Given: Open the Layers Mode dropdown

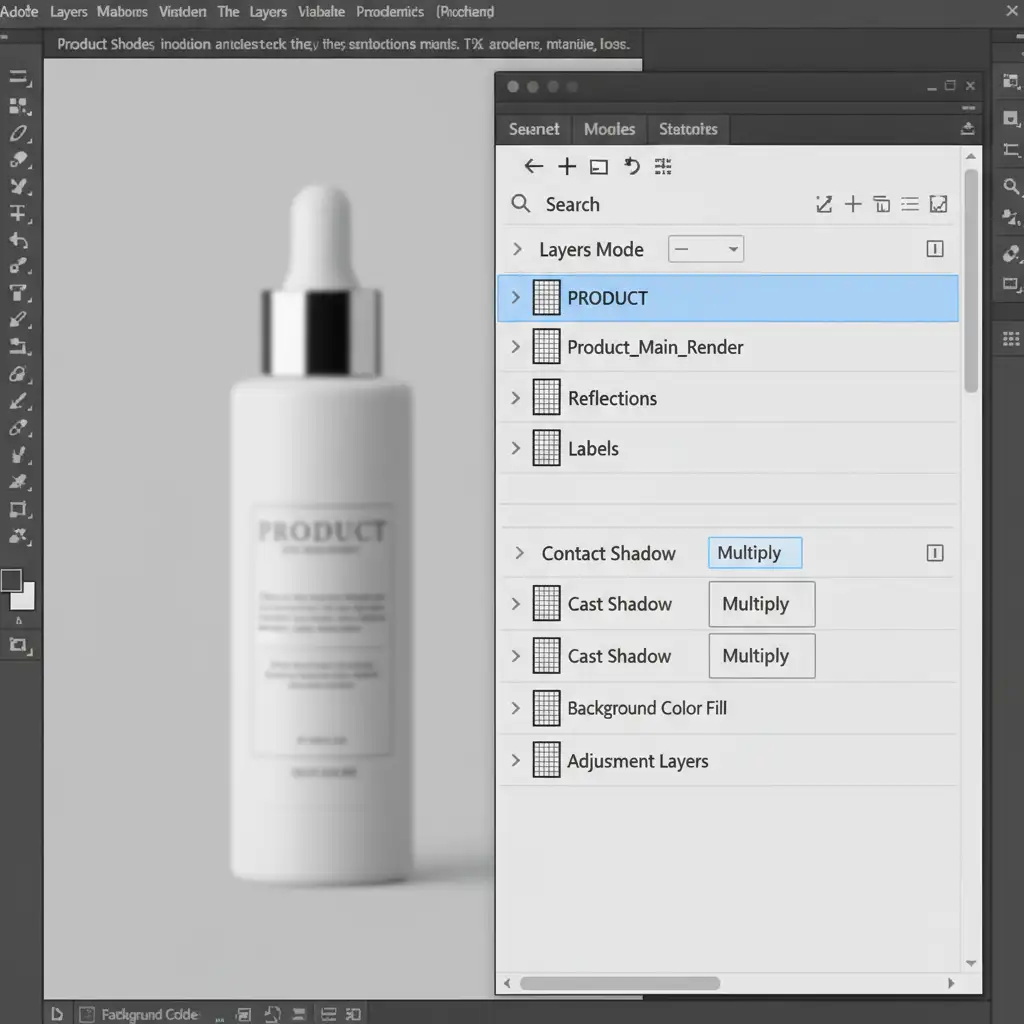Looking at the screenshot, I should pos(705,250).
